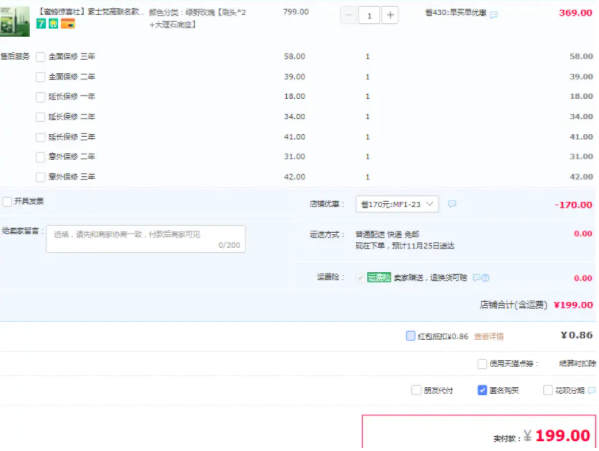Viewport: 599px width, 451px height.
Task: Click the chat bubble icon beside 省430 promotion
Action: pos(494,15)
